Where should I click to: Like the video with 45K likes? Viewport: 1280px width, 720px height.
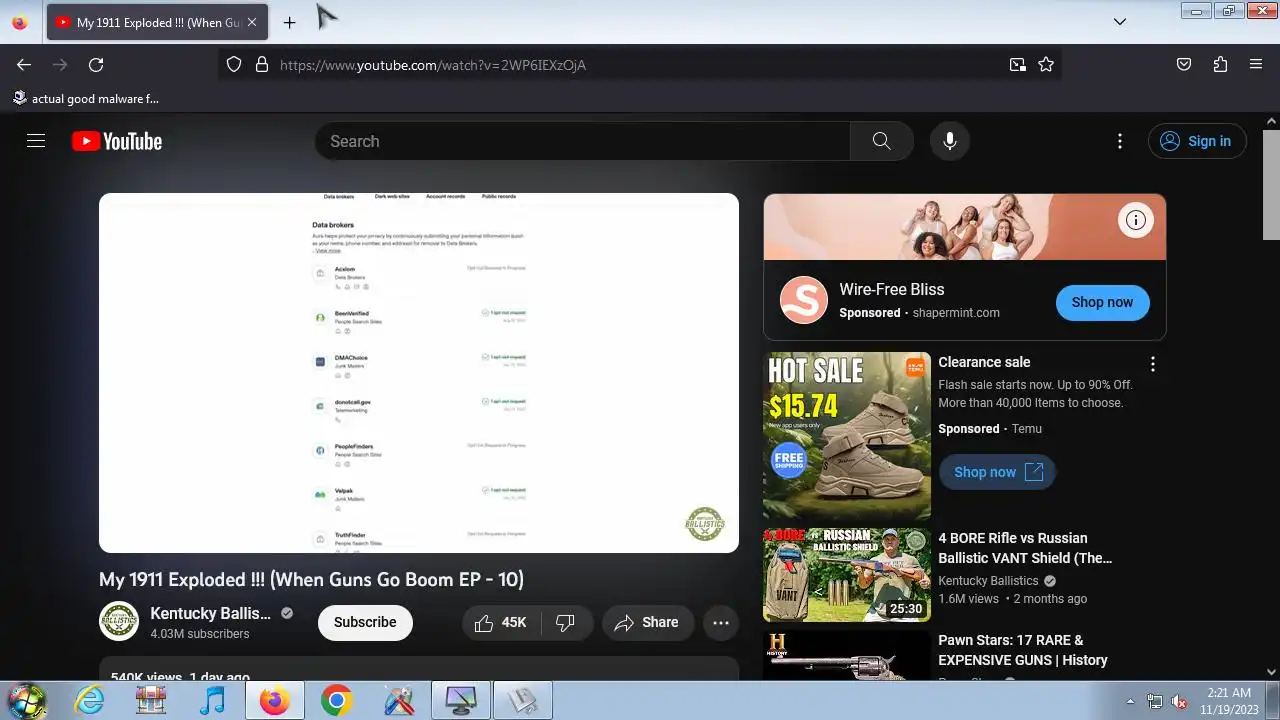[501, 622]
